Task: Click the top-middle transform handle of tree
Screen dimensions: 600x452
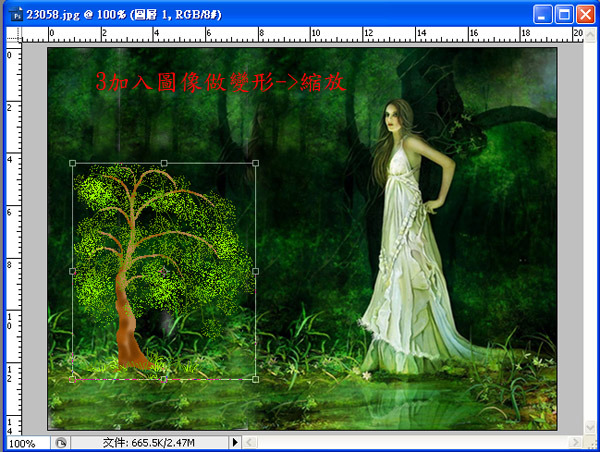Action: coord(164,163)
